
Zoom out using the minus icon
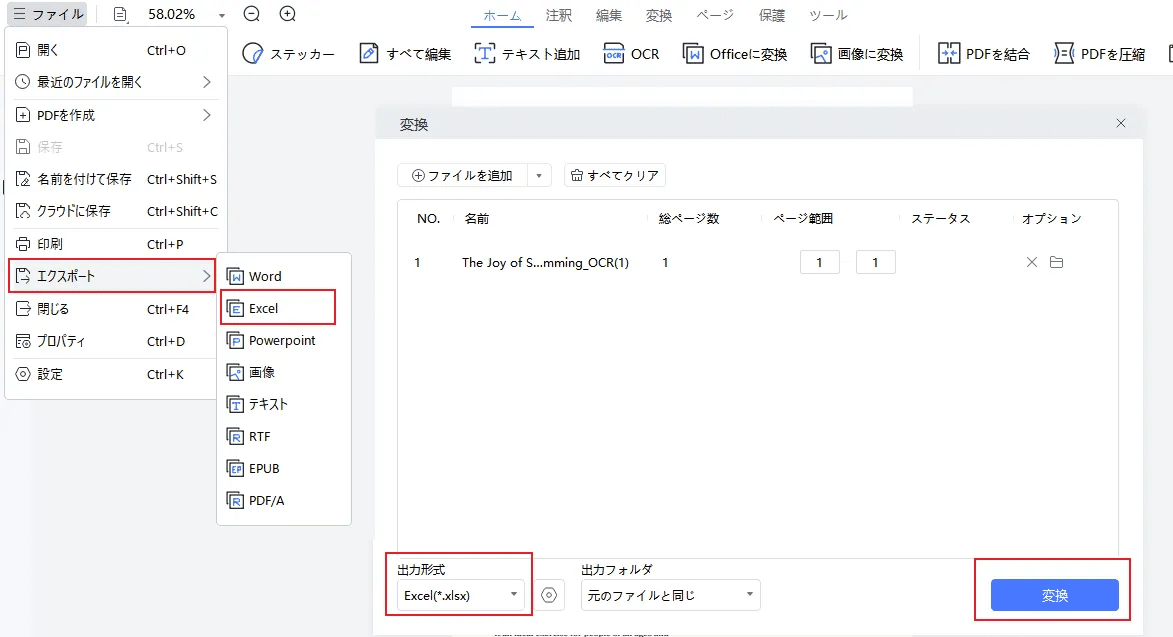(x=250, y=14)
